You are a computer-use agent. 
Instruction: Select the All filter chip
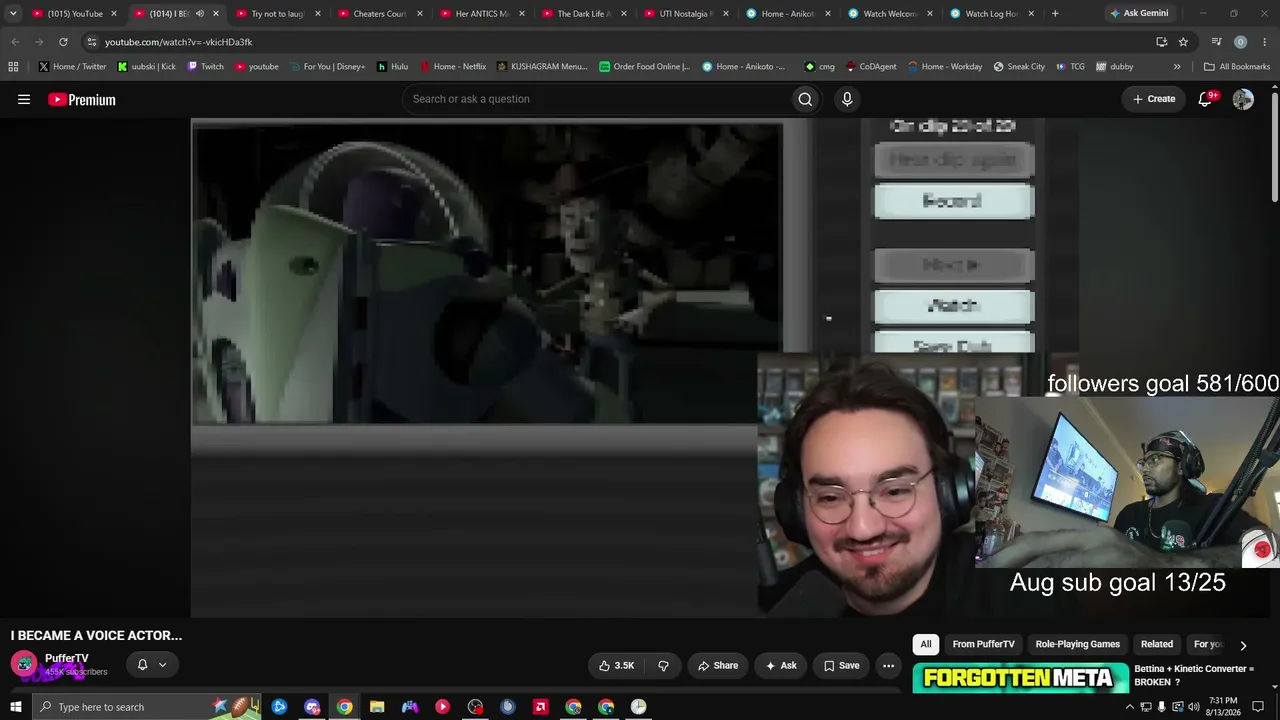pos(926,645)
